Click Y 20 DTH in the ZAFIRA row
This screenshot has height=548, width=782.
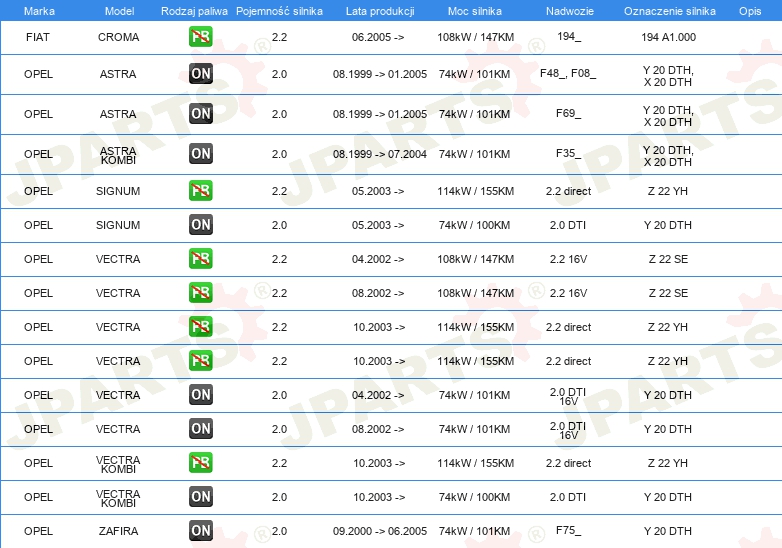point(668,531)
